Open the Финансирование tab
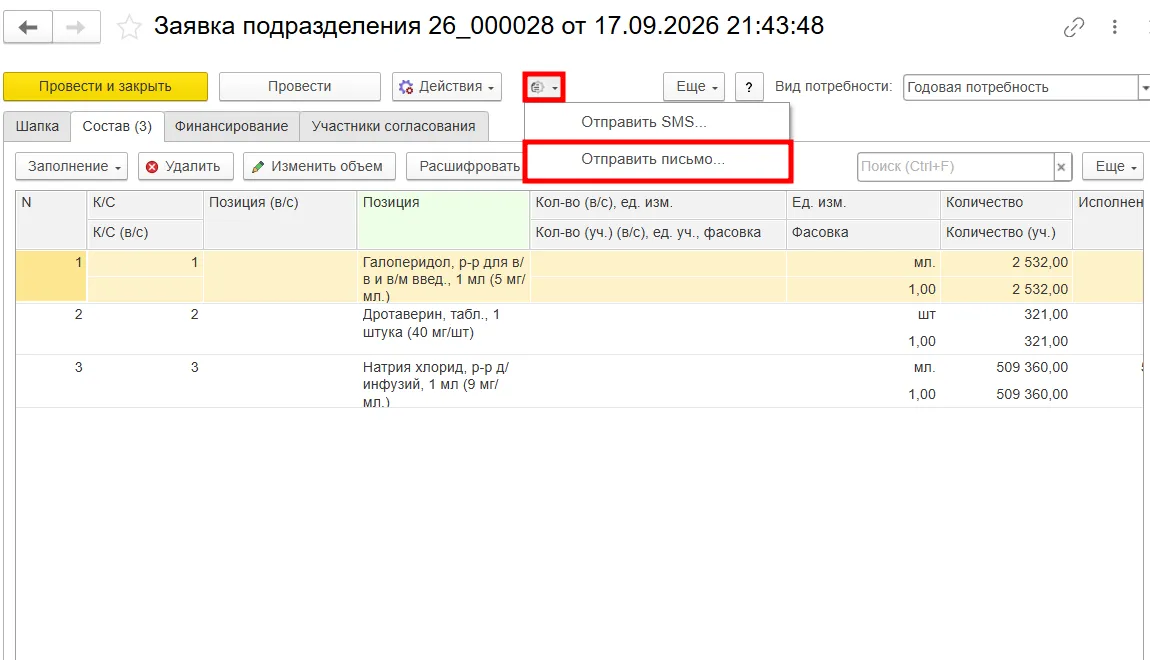The height and width of the screenshot is (660, 1150). coord(232,126)
